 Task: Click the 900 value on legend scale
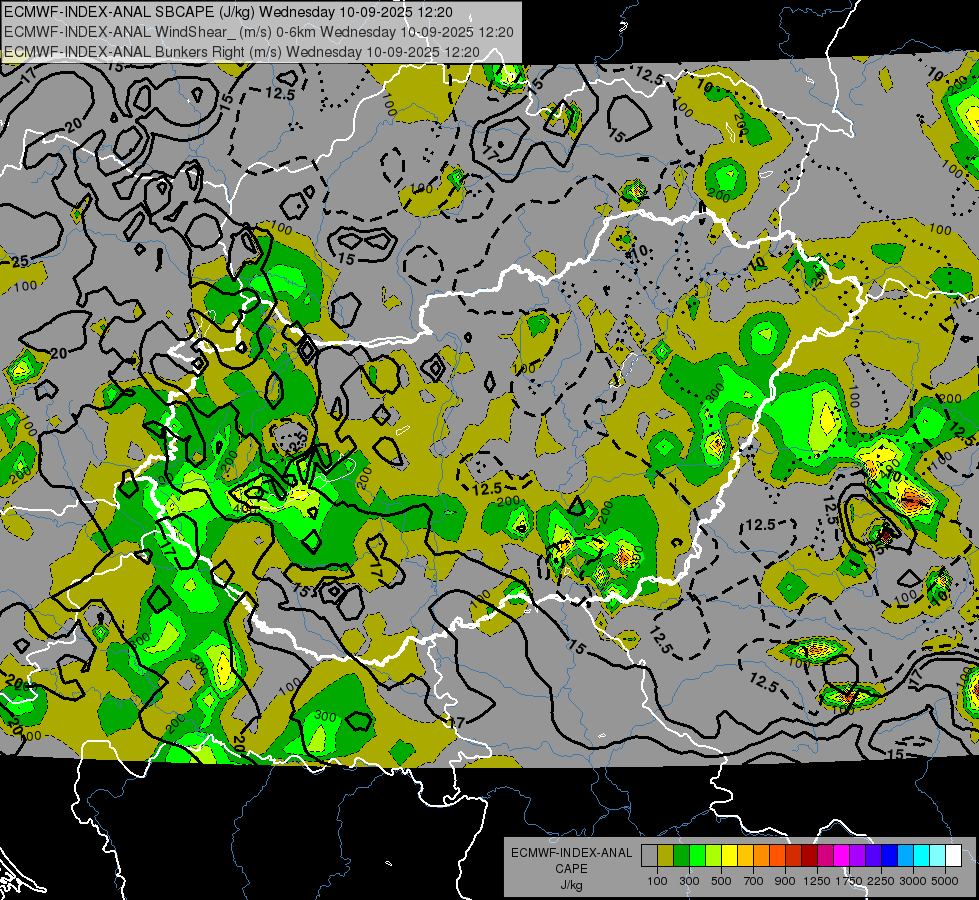pyautogui.click(x=785, y=881)
